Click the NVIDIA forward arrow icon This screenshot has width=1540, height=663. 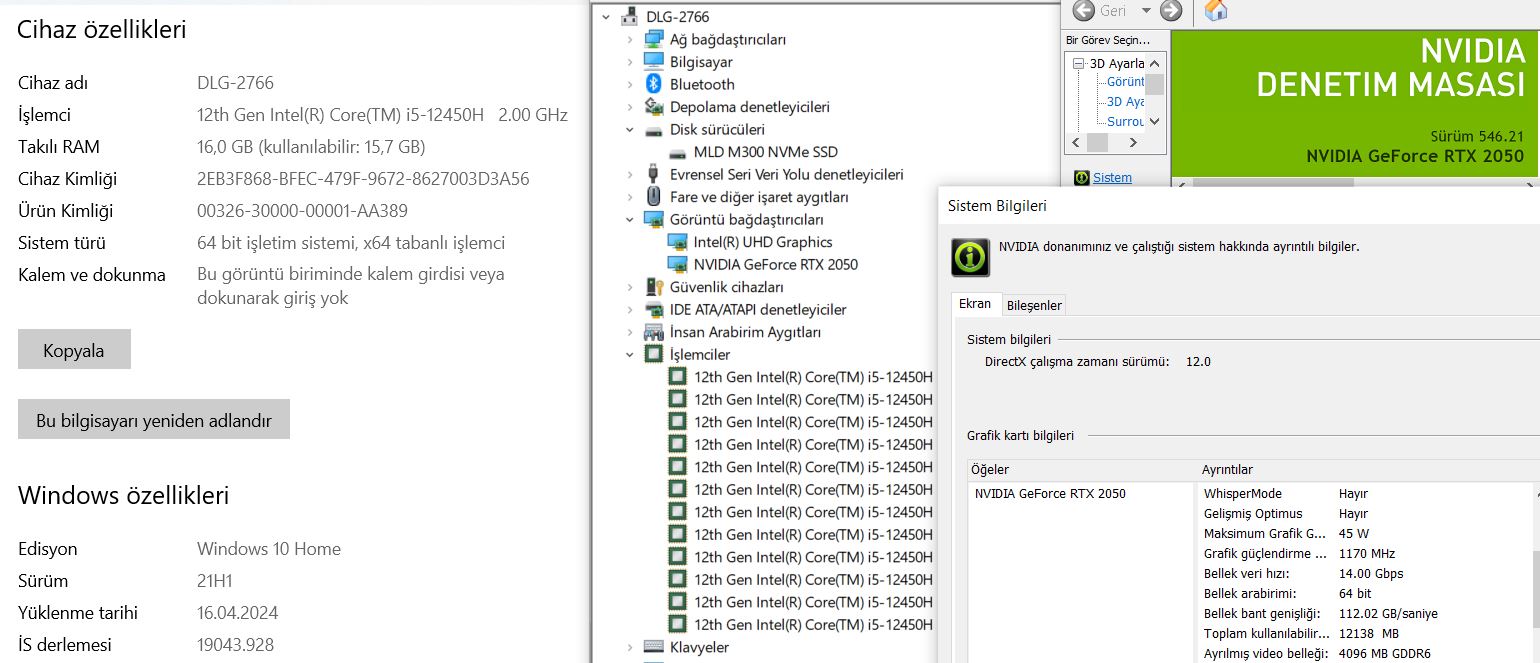(x=1171, y=11)
